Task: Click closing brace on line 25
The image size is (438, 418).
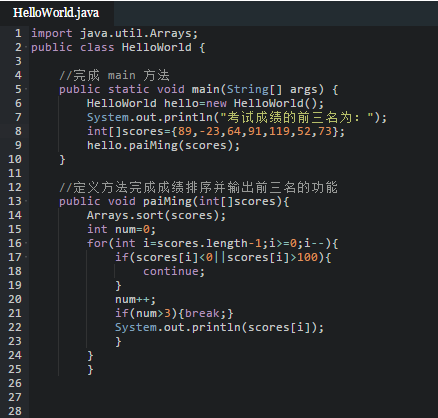Action: (x=90, y=370)
